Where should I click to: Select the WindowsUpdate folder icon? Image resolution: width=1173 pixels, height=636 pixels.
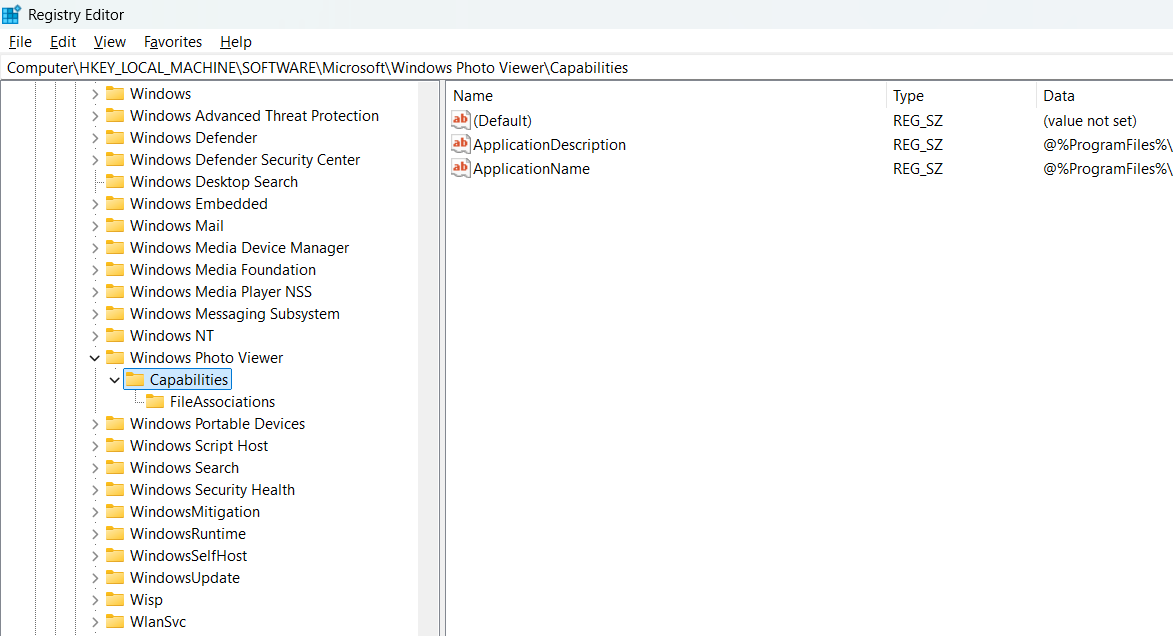[x=115, y=578]
